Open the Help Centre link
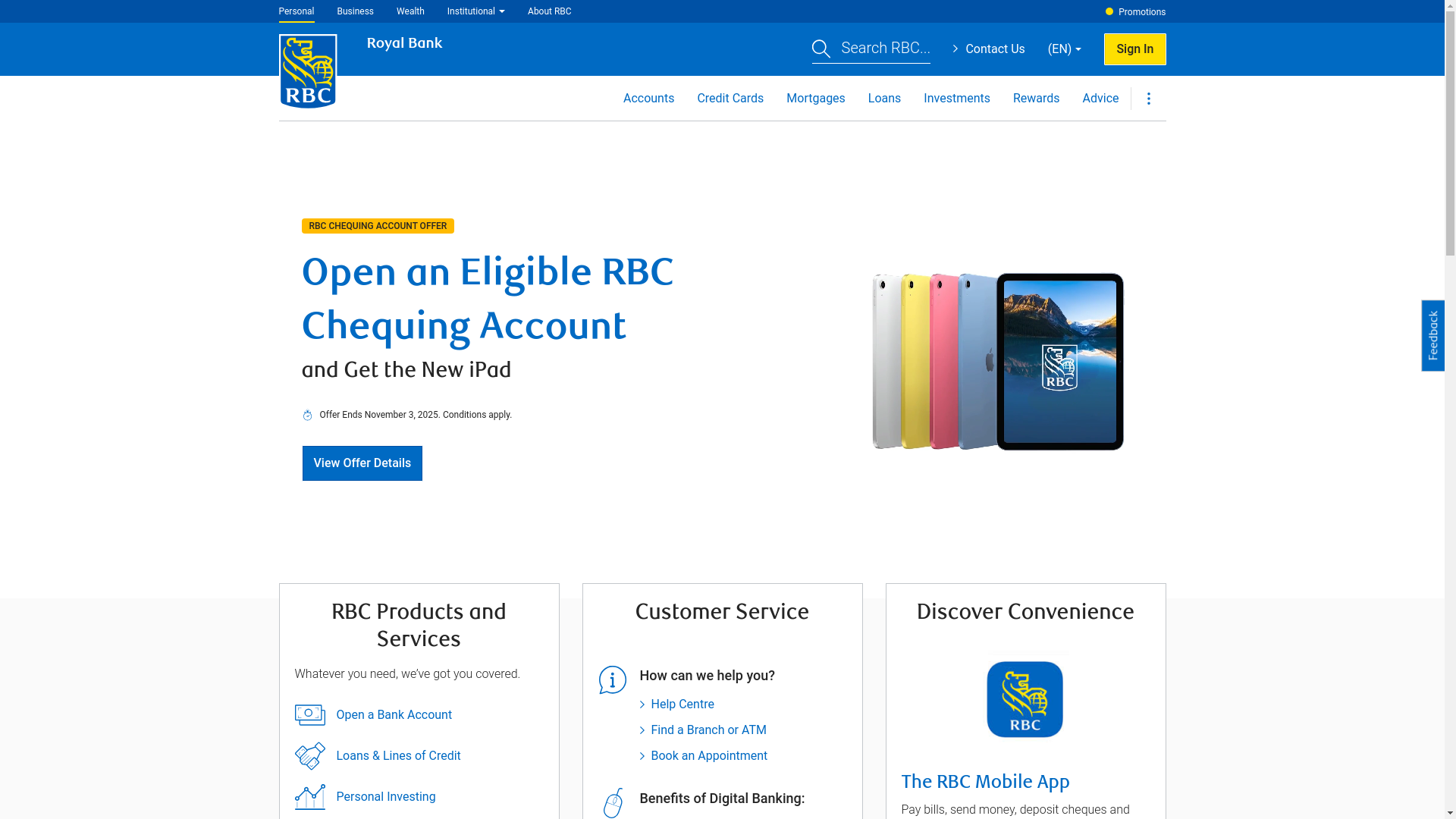Screen dimensions: 1456x819 pos(682,704)
